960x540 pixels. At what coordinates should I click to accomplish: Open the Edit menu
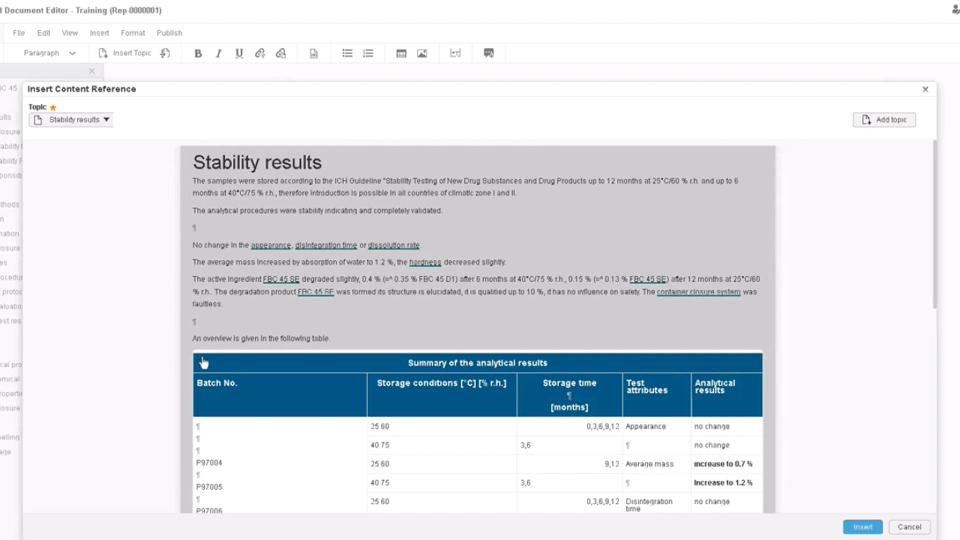[x=43, y=33]
